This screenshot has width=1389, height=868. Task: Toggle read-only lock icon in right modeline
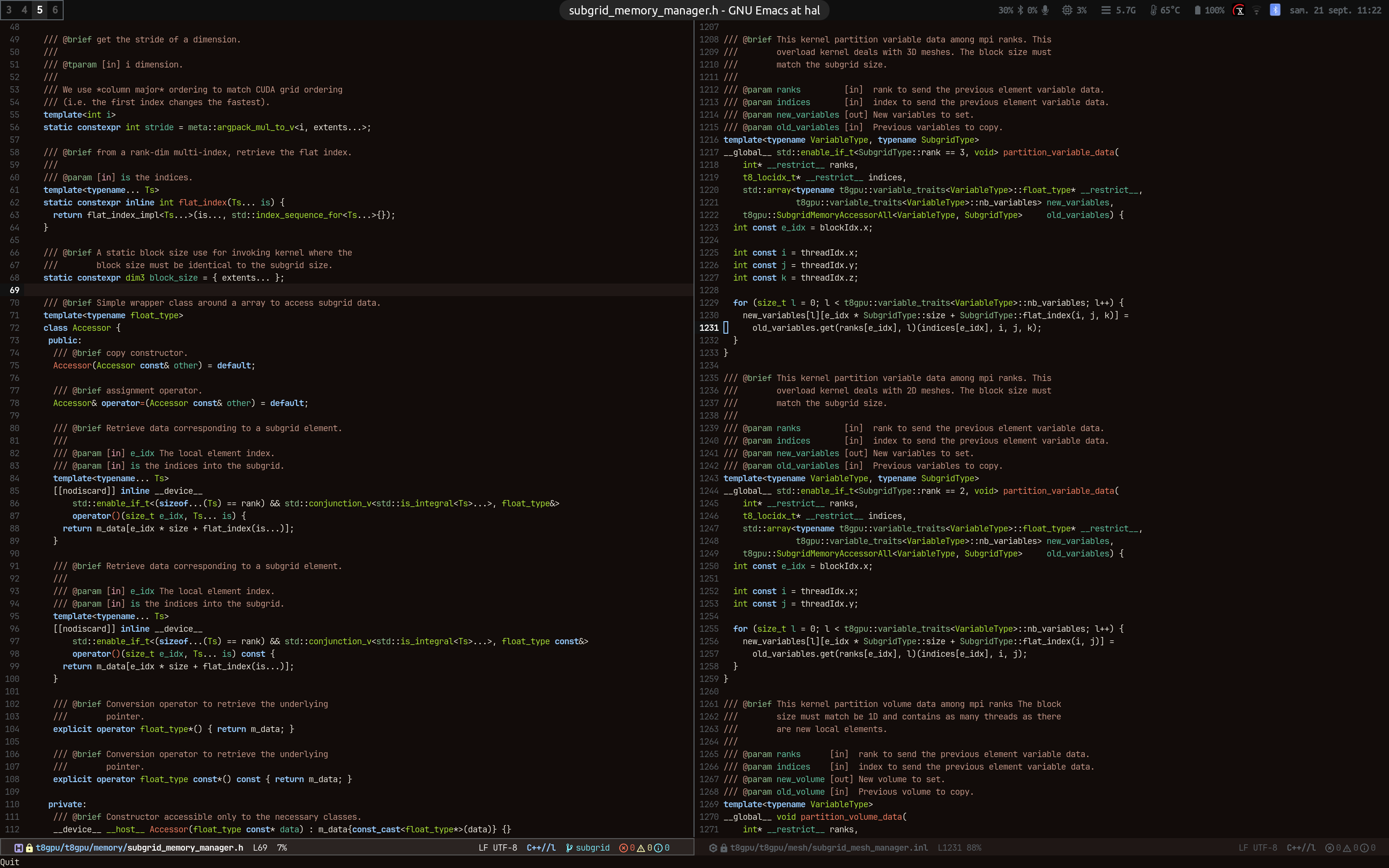click(x=724, y=848)
